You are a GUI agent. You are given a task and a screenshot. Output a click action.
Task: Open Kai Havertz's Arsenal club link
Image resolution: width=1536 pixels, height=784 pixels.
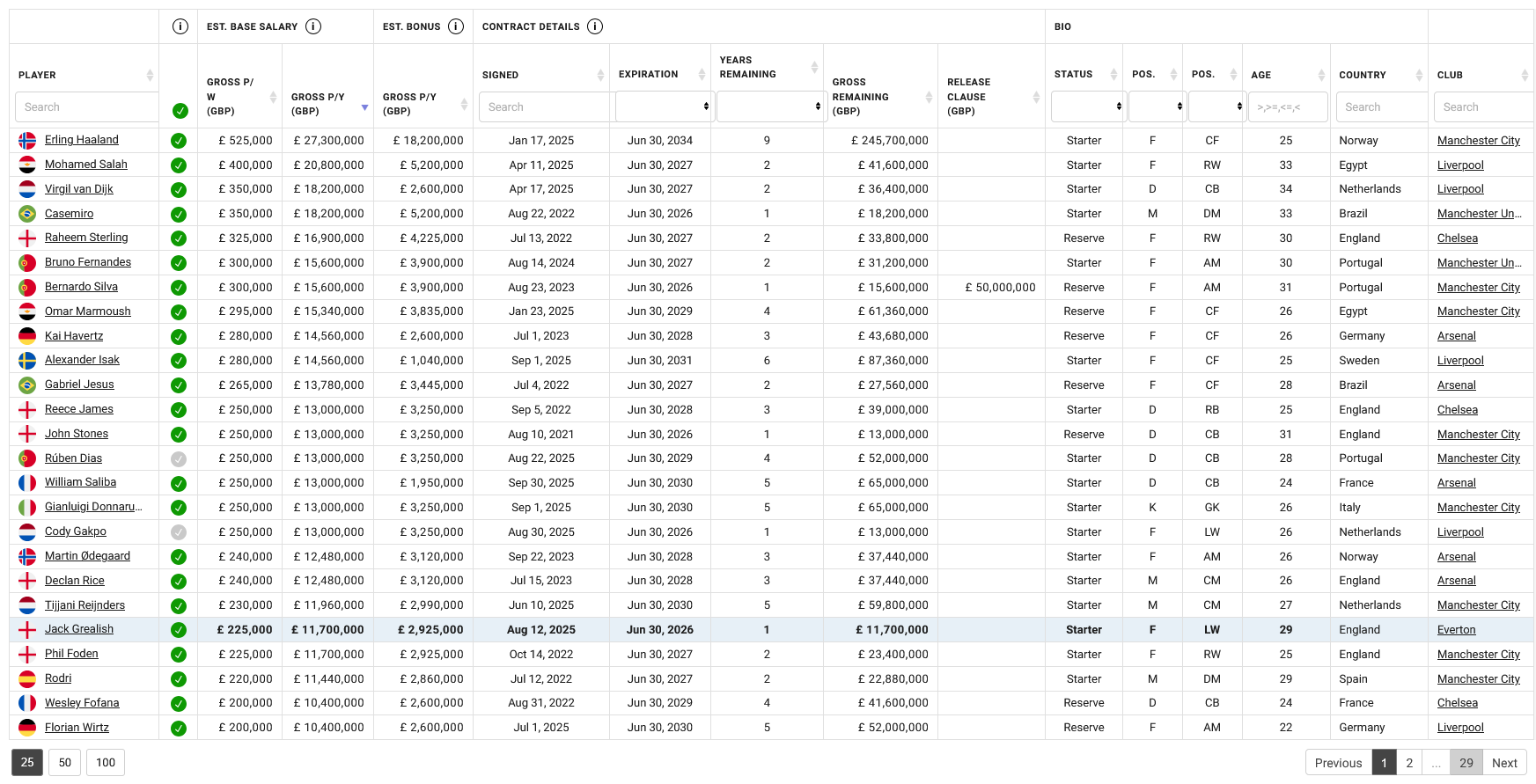click(1457, 336)
